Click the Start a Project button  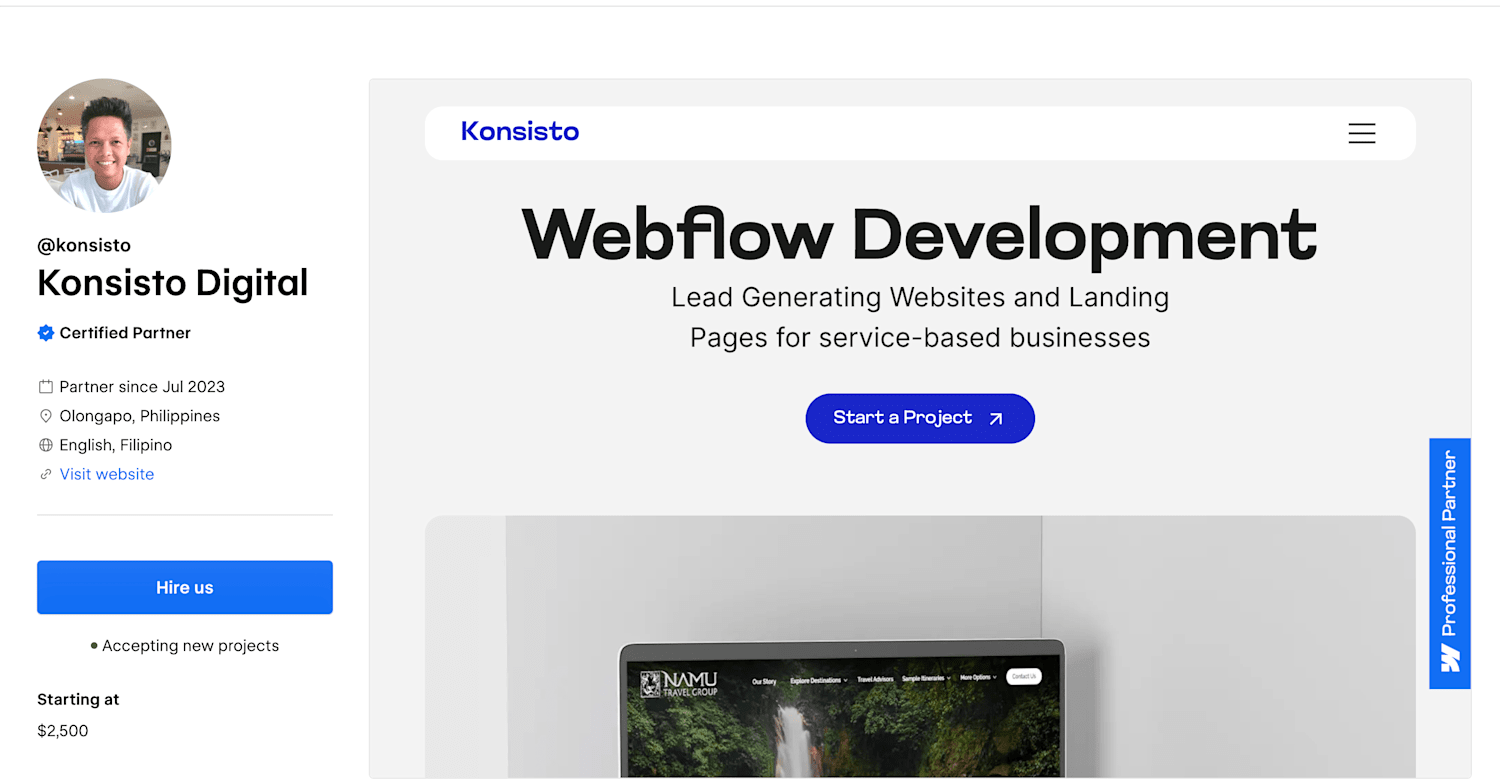click(920, 418)
